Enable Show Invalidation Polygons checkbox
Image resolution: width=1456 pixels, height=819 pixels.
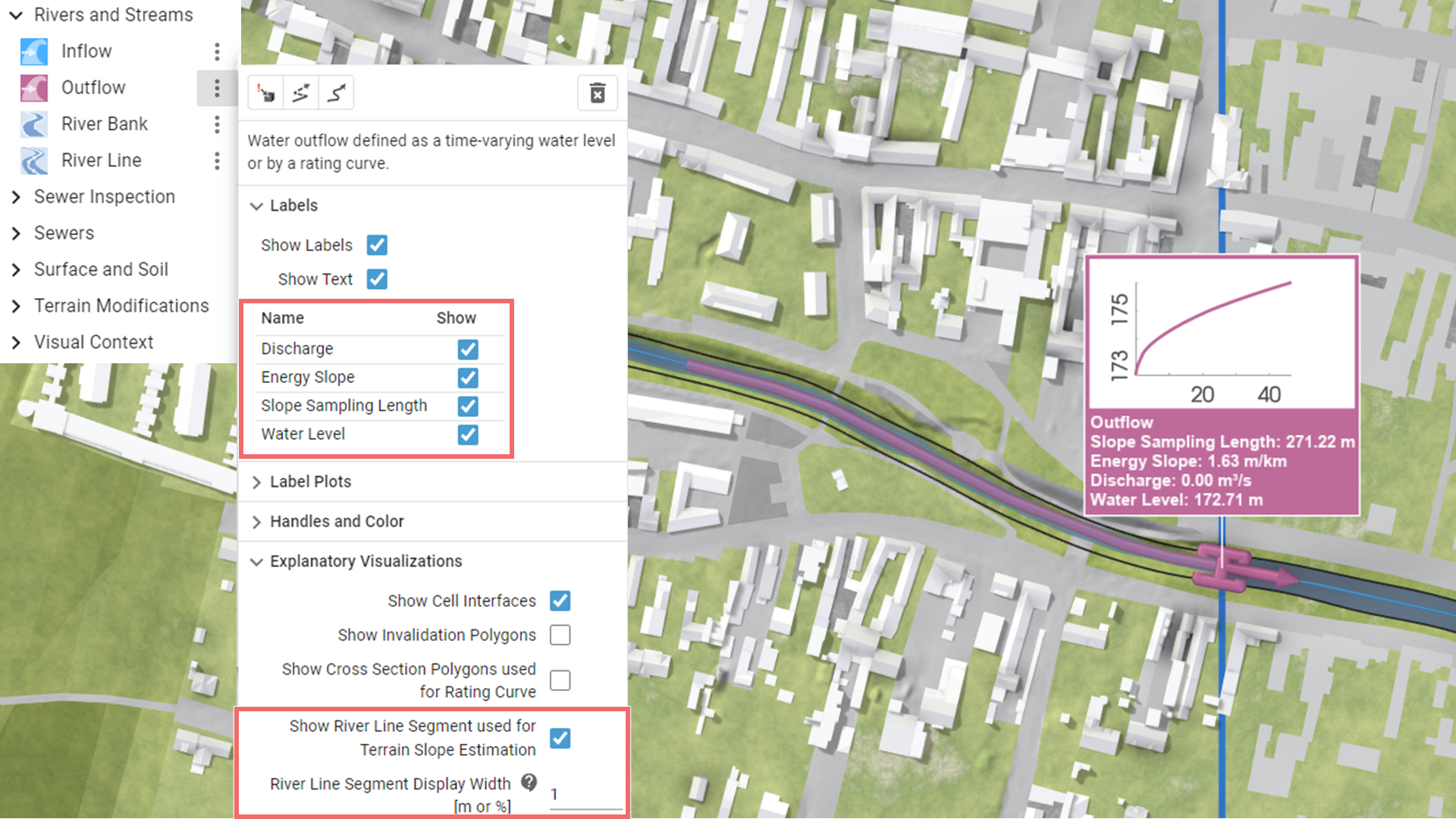click(x=560, y=635)
